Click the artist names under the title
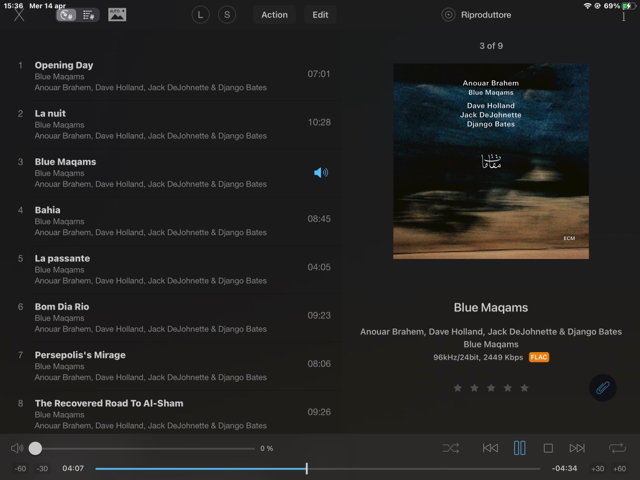 (491, 331)
